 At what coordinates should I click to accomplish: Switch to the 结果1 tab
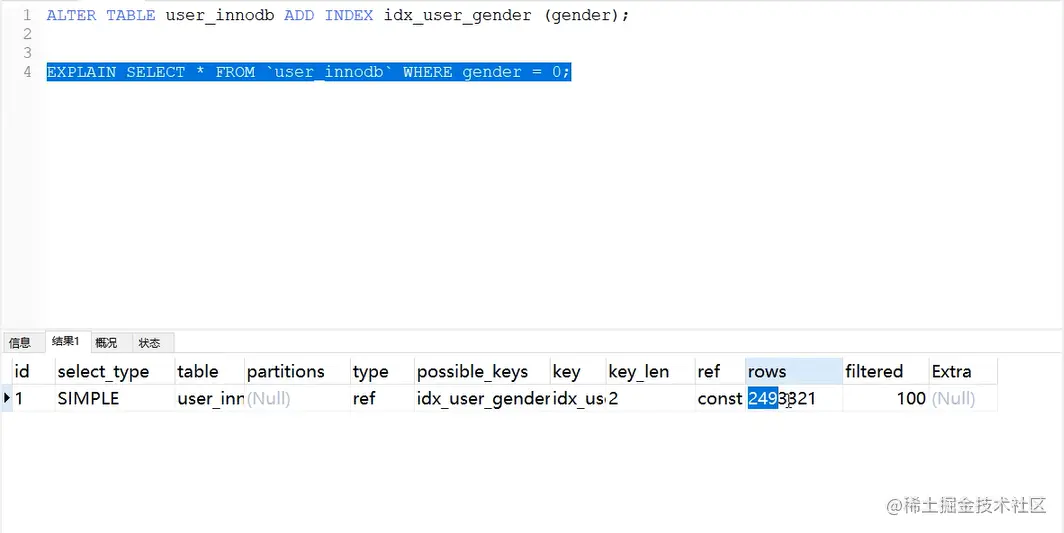pos(66,342)
